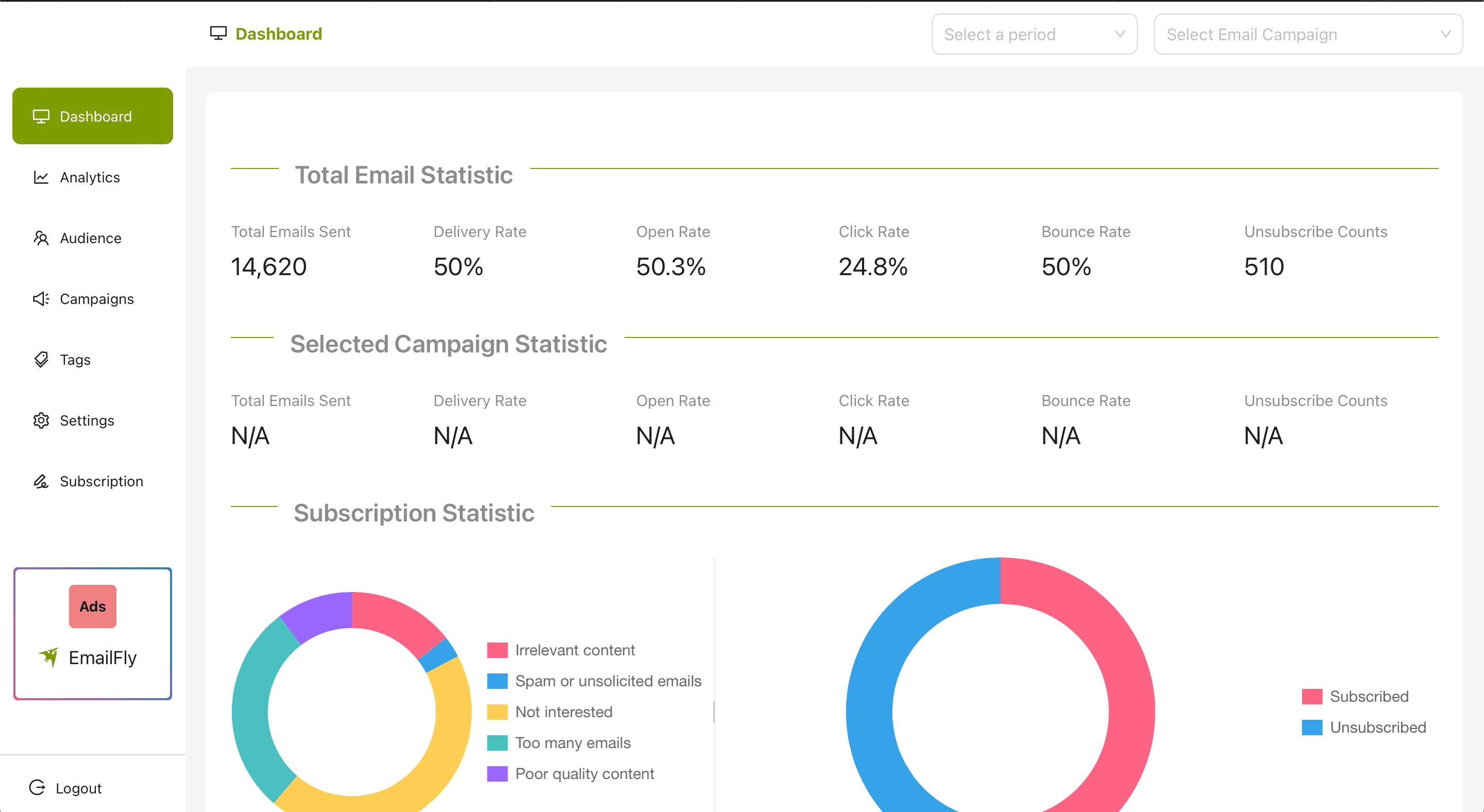Go to Campaigns in sidebar
Image resolution: width=1484 pixels, height=812 pixels.
pyautogui.click(x=96, y=299)
